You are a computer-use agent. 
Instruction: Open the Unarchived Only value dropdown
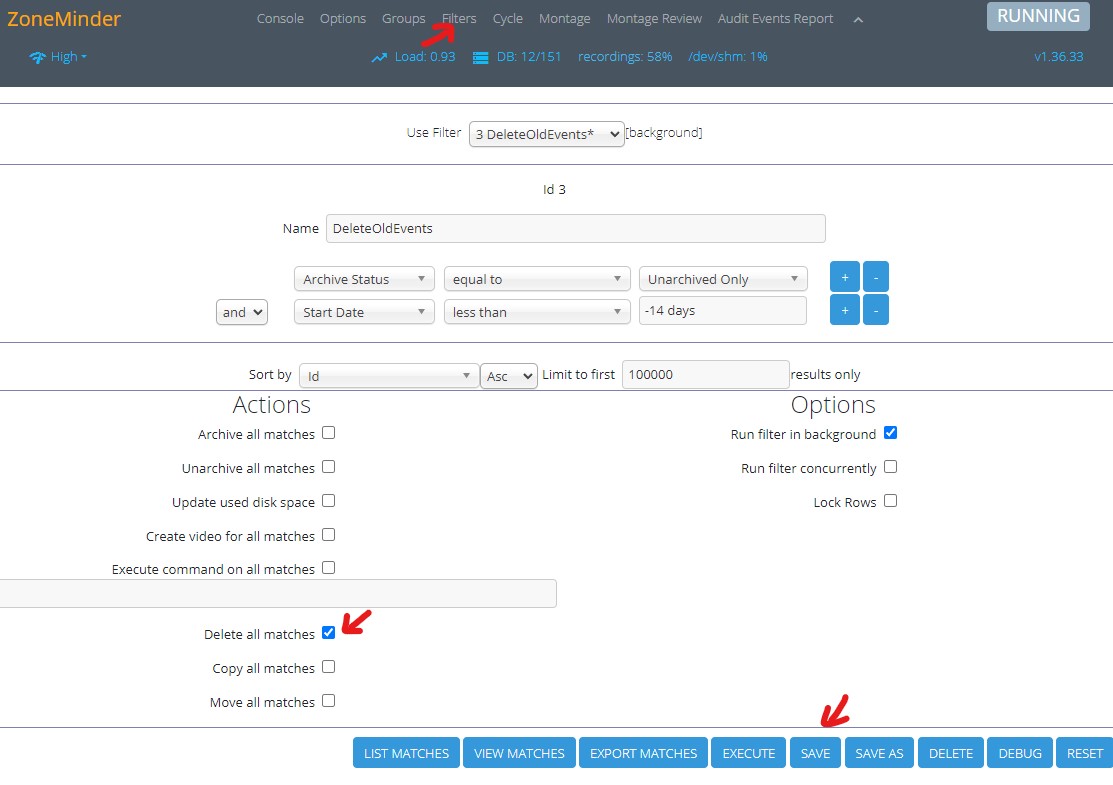coord(722,279)
